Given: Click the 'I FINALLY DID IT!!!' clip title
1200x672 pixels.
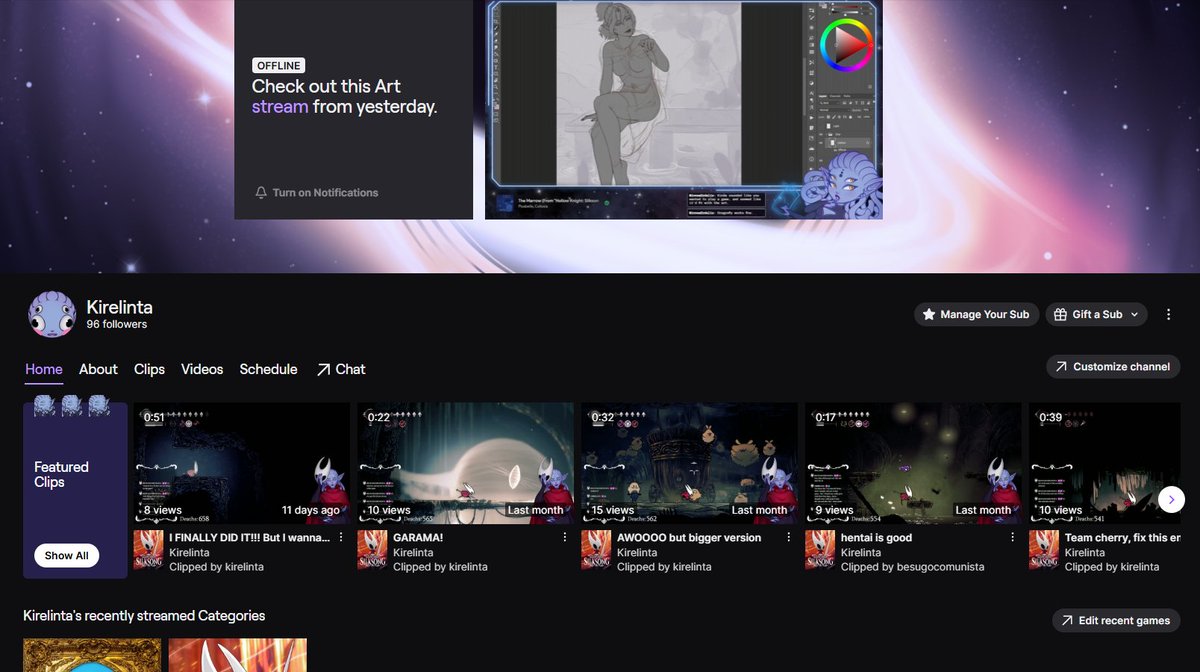Looking at the screenshot, I should 250,538.
